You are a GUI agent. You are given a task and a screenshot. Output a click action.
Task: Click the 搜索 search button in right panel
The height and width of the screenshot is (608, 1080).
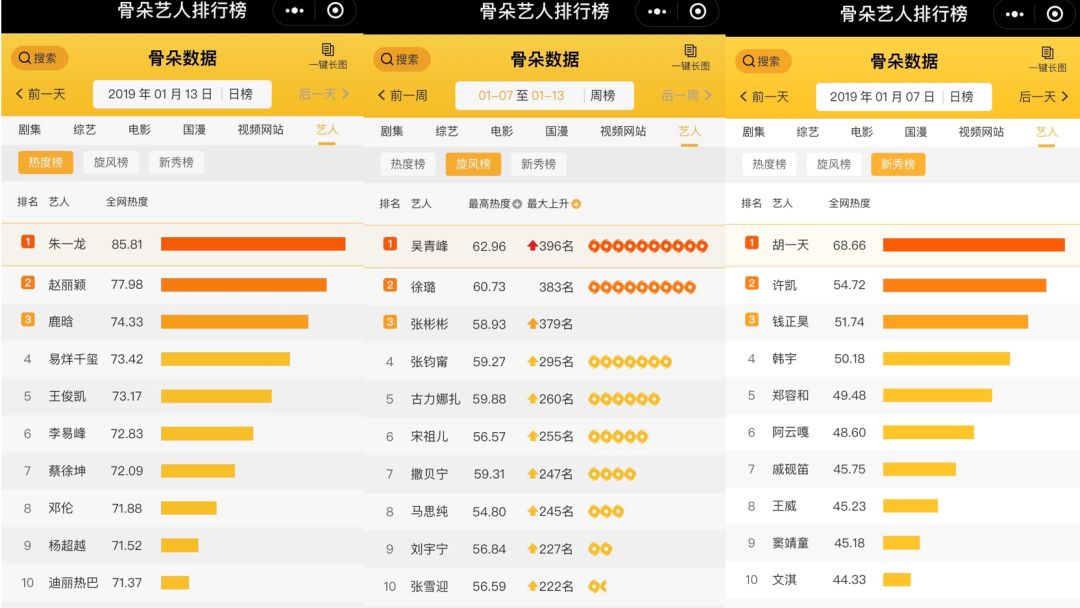pos(763,61)
